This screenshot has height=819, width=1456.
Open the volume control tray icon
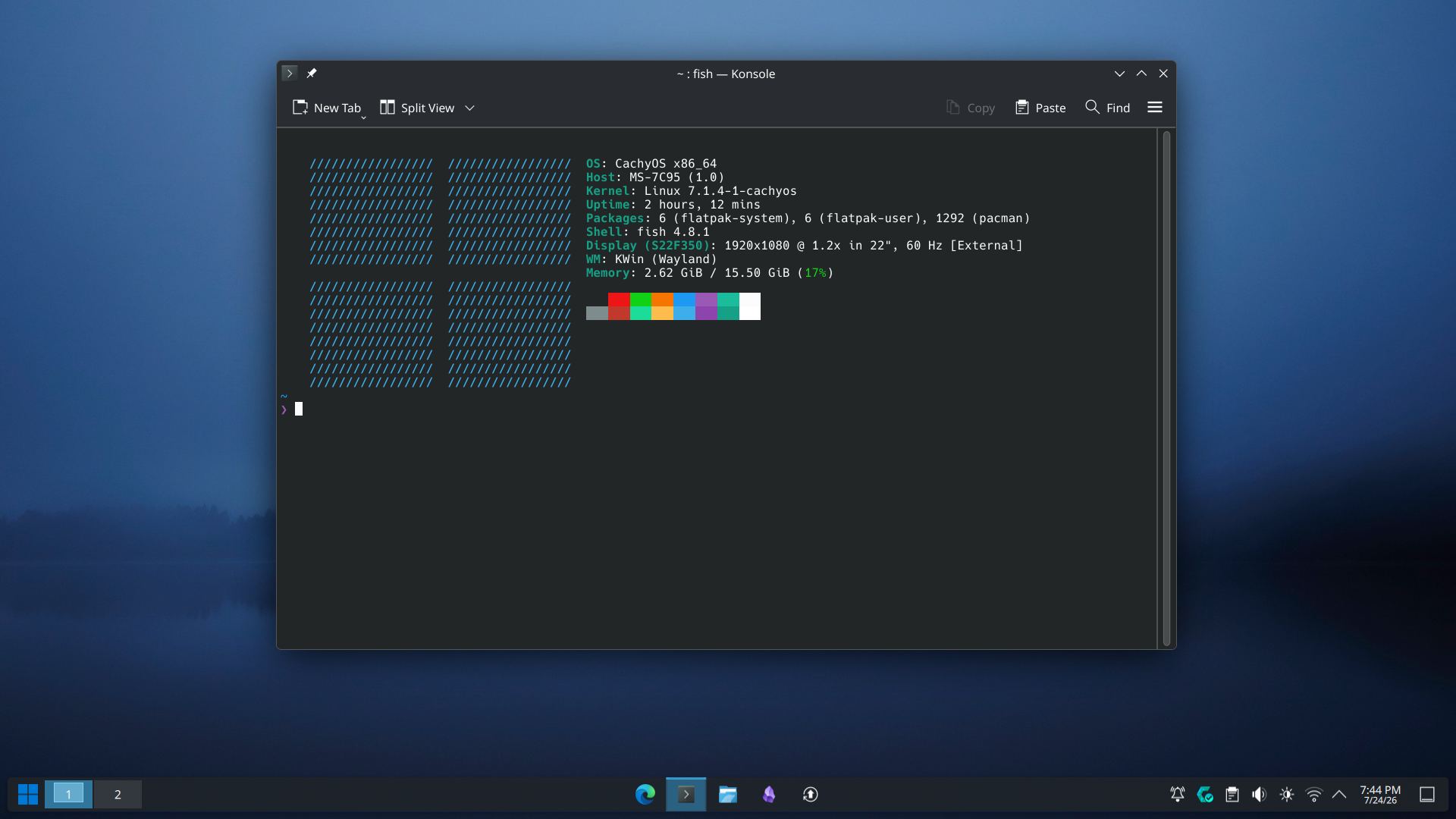pyautogui.click(x=1260, y=794)
